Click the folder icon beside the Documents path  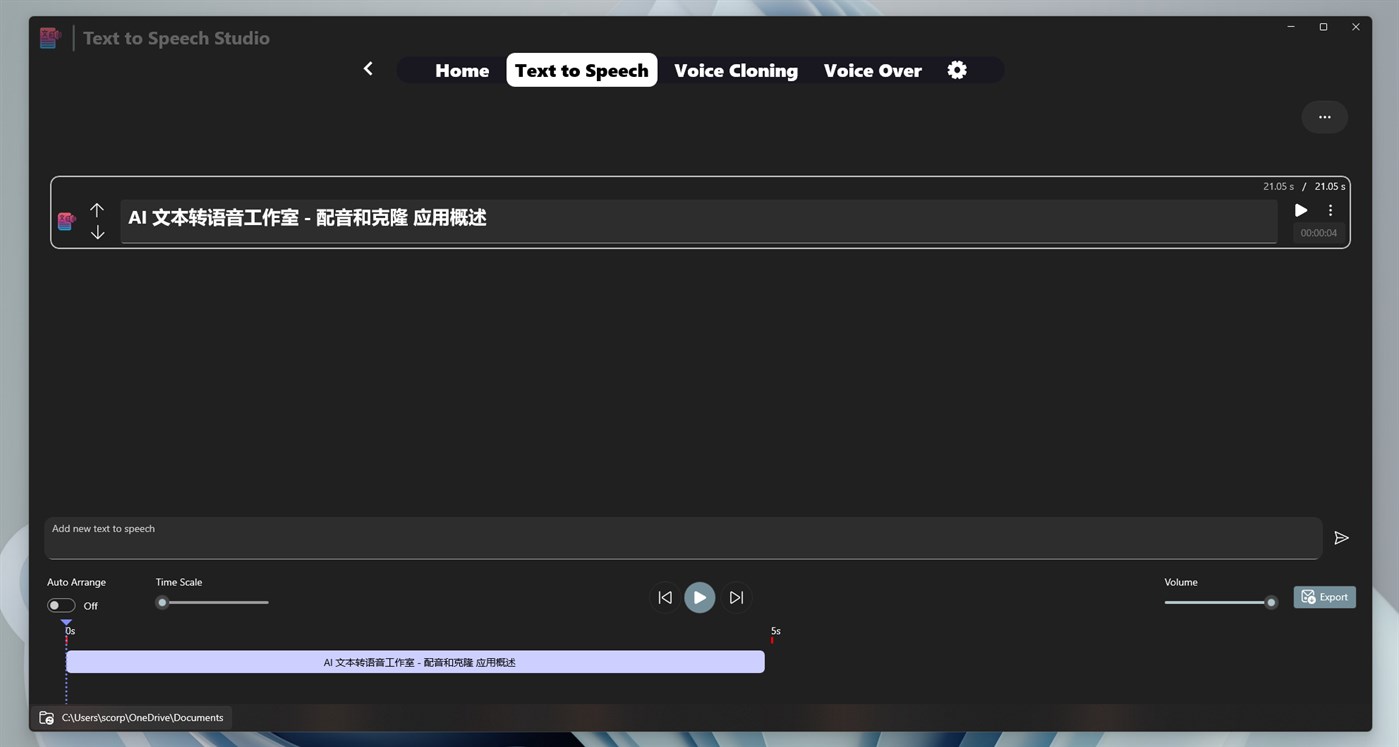[x=46, y=717]
